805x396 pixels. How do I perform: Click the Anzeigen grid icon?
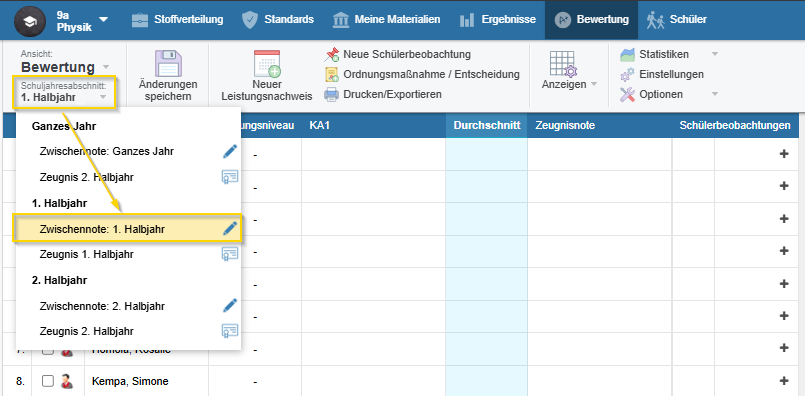point(563,64)
